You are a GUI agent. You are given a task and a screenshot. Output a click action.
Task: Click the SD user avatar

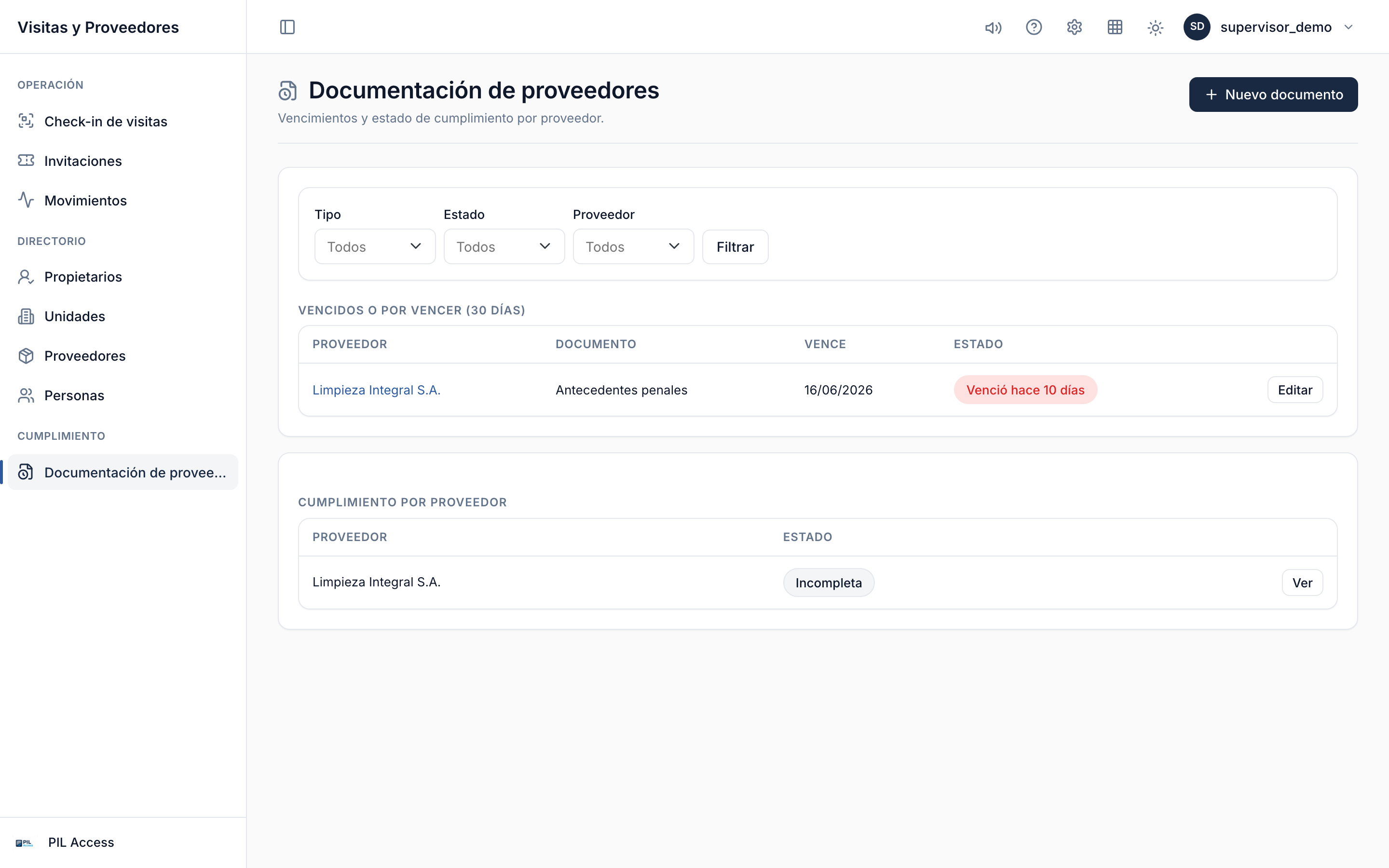tap(1197, 27)
